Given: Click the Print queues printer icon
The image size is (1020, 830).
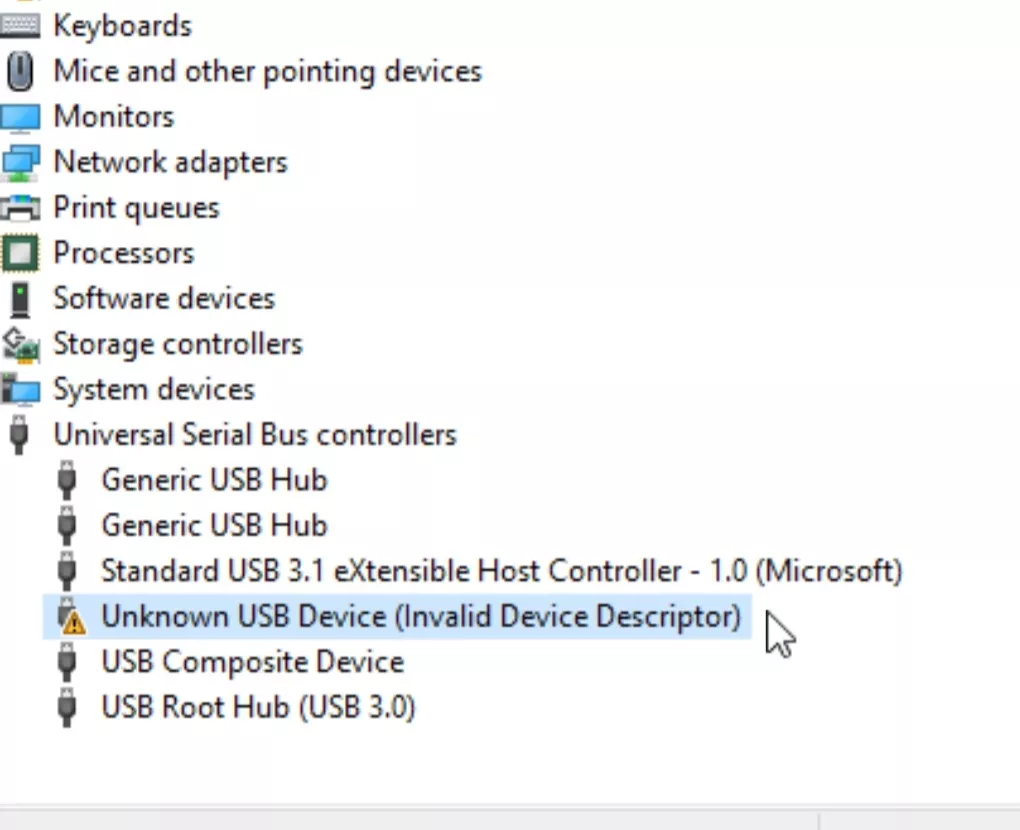Looking at the screenshot, I should [20, 208].
